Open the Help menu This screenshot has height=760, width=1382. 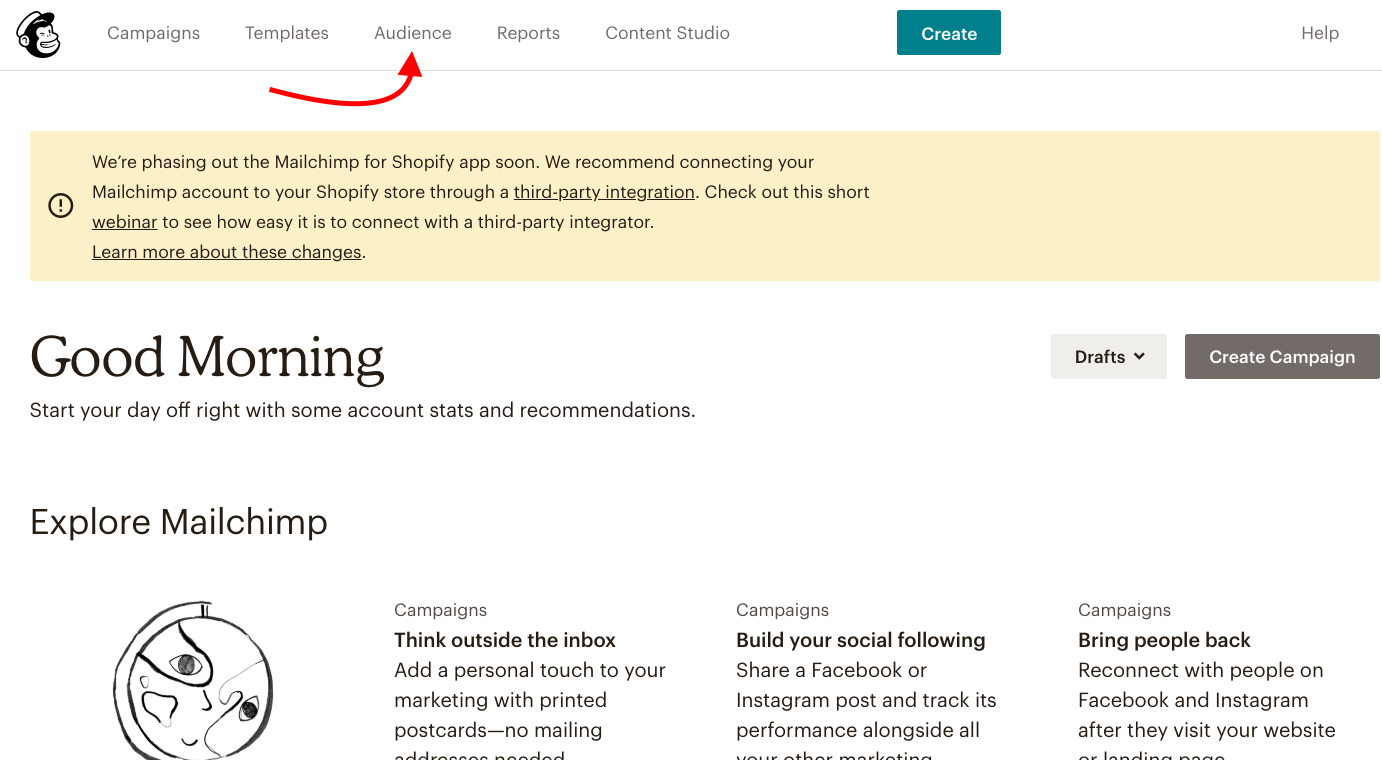click(x=1320, y=33)
